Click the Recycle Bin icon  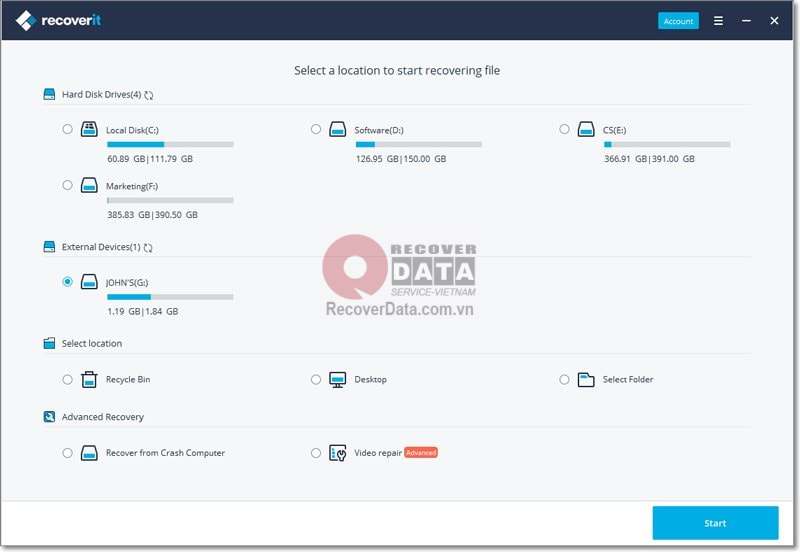pos(89,379)
